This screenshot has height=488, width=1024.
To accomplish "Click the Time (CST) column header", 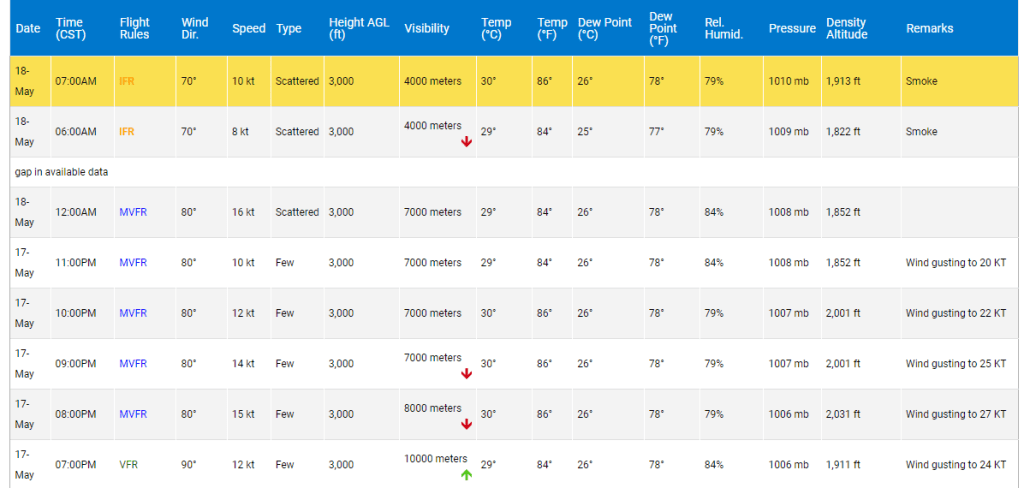I will click(70, 28).
